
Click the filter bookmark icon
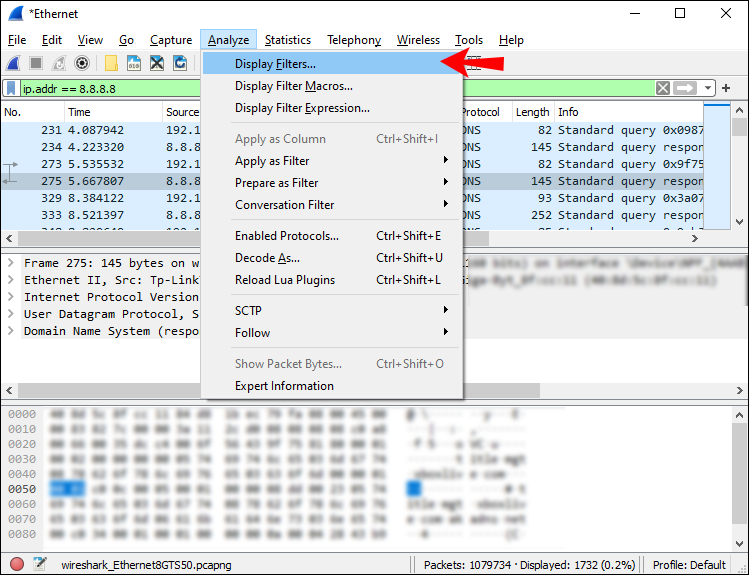coord(11,88)
